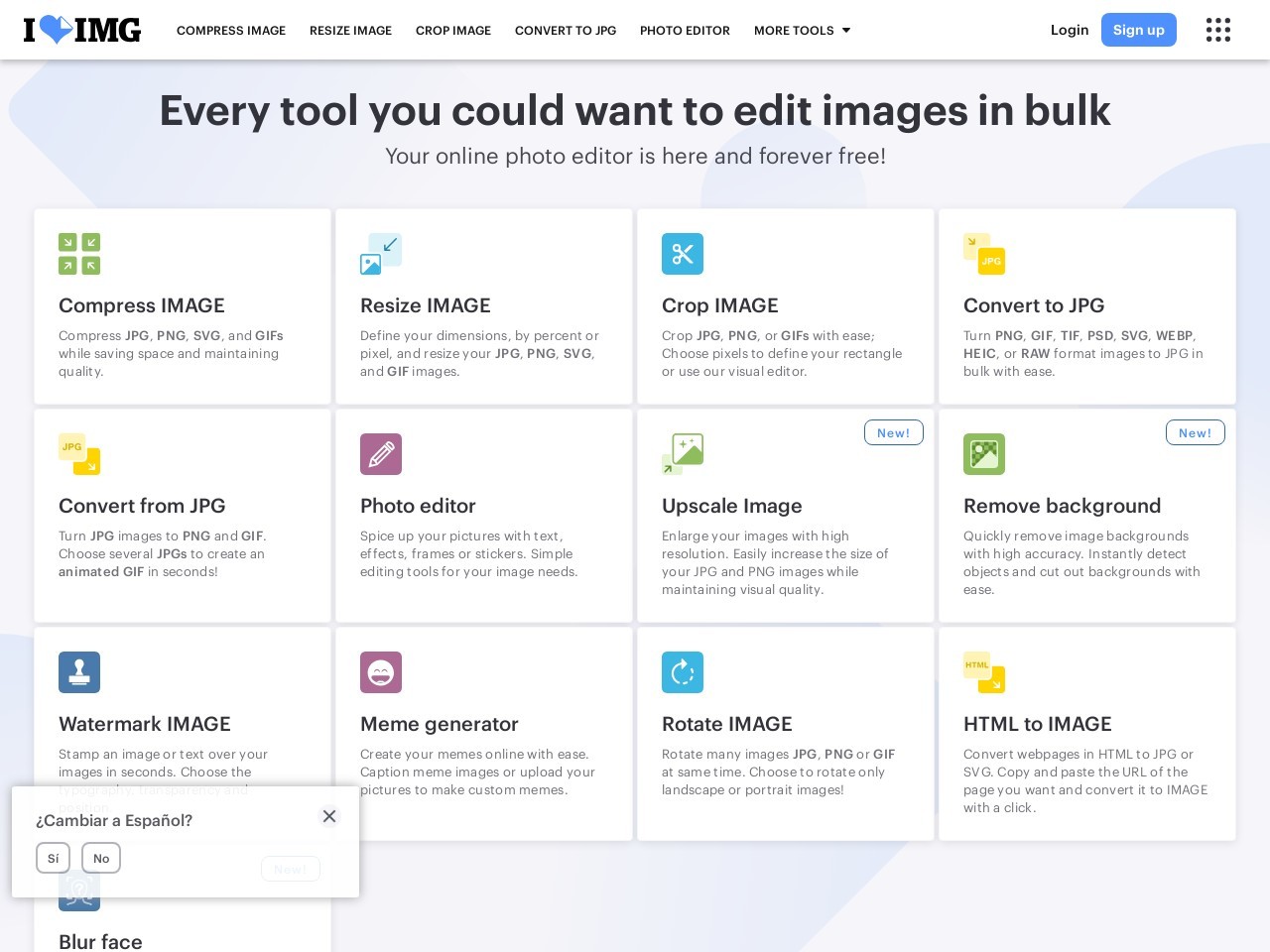
Task: Click the Convert from JPG description text
Action: pyautogui.click(x=163, y=553)
